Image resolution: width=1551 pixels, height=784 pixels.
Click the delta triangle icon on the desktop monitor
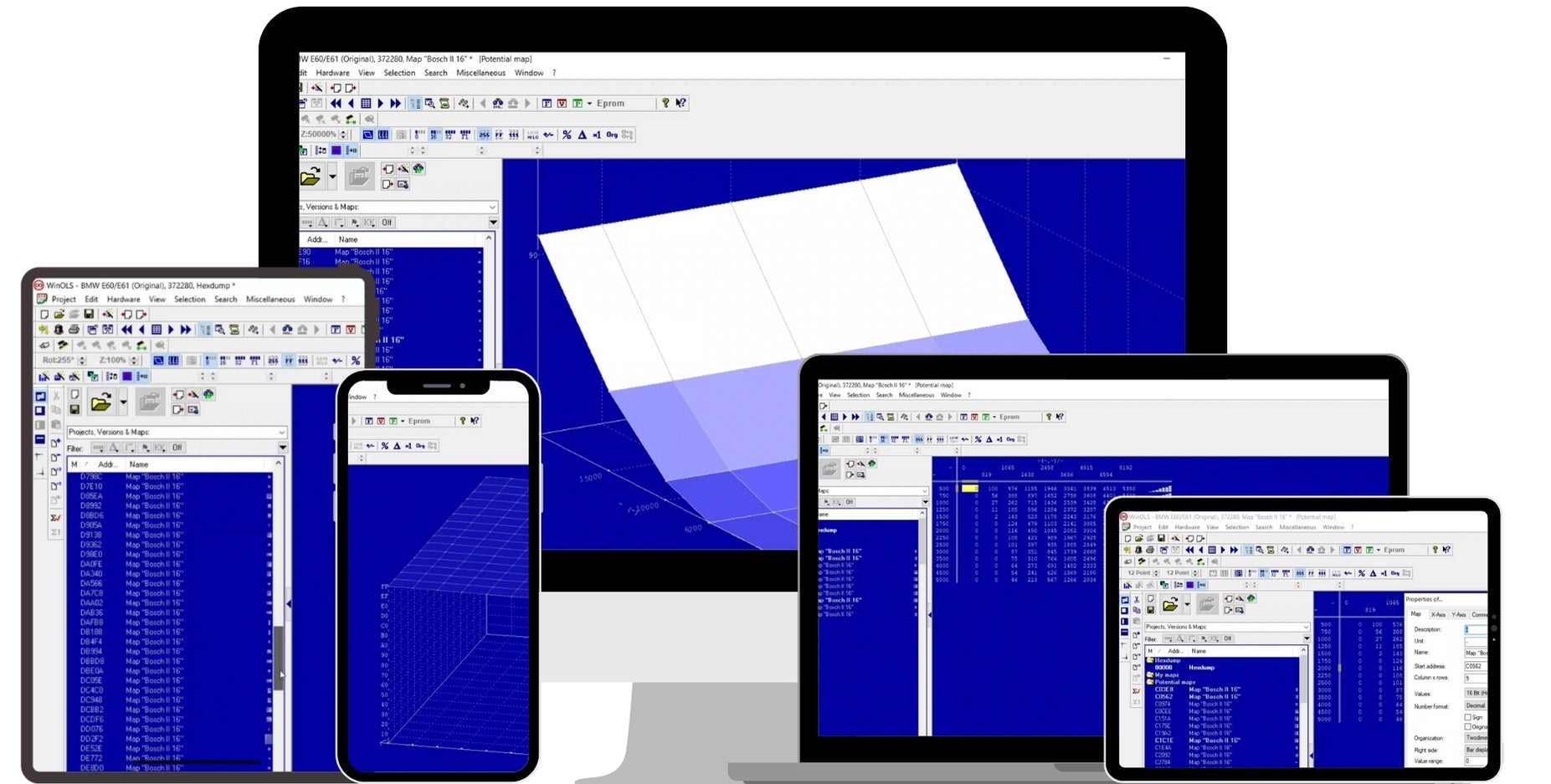(582, 135)
